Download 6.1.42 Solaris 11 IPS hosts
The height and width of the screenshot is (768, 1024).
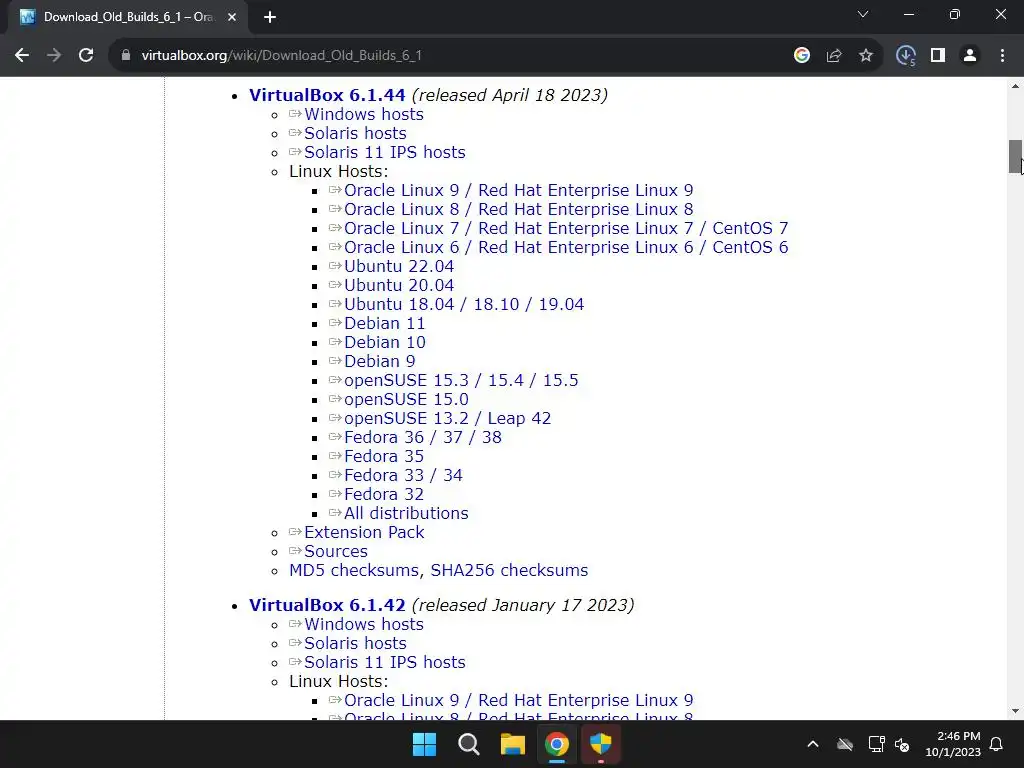coord(385,662)
